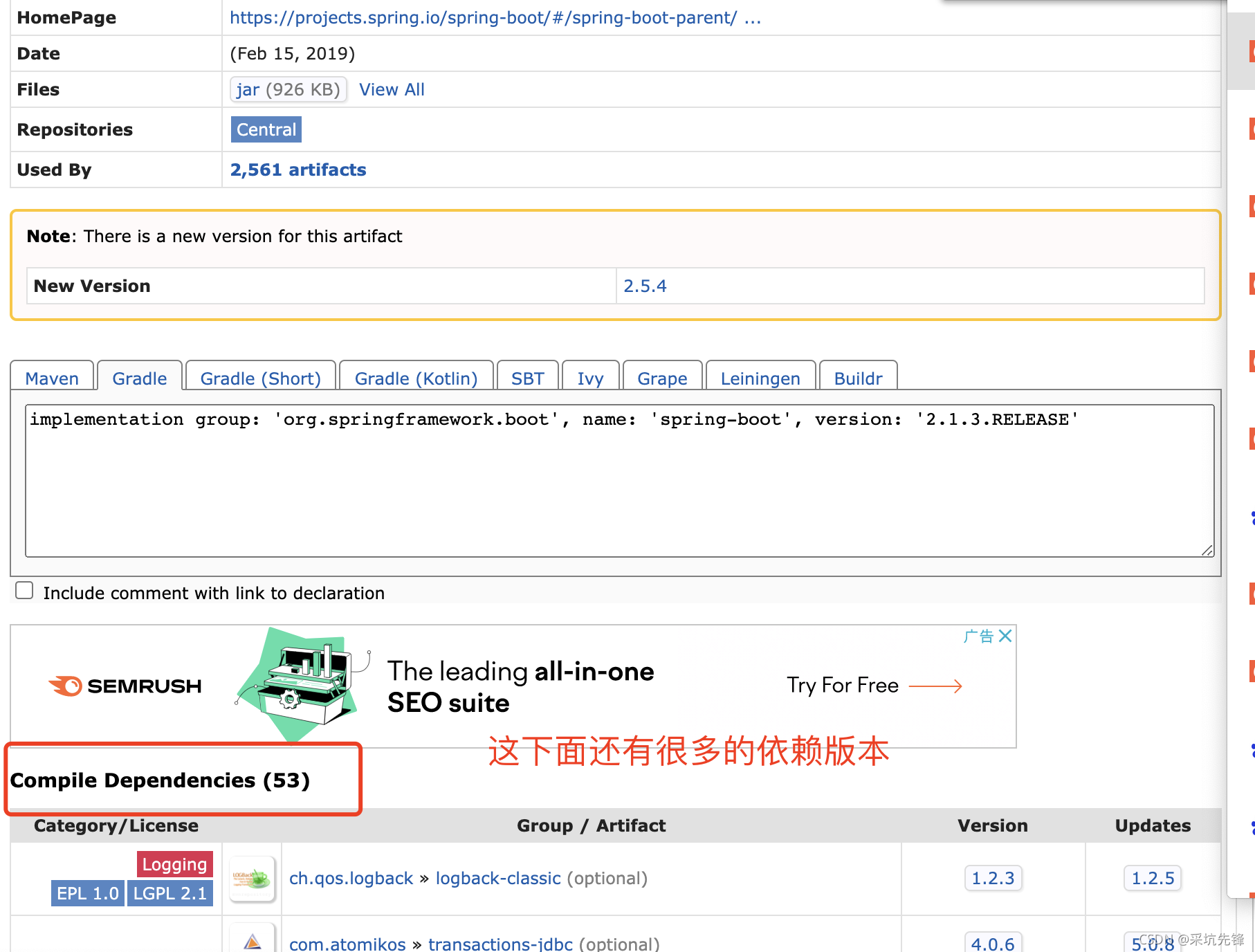Open the LGPL 2.1 license tag
This screenshot has width=1255, height=952.
point(170,893)
